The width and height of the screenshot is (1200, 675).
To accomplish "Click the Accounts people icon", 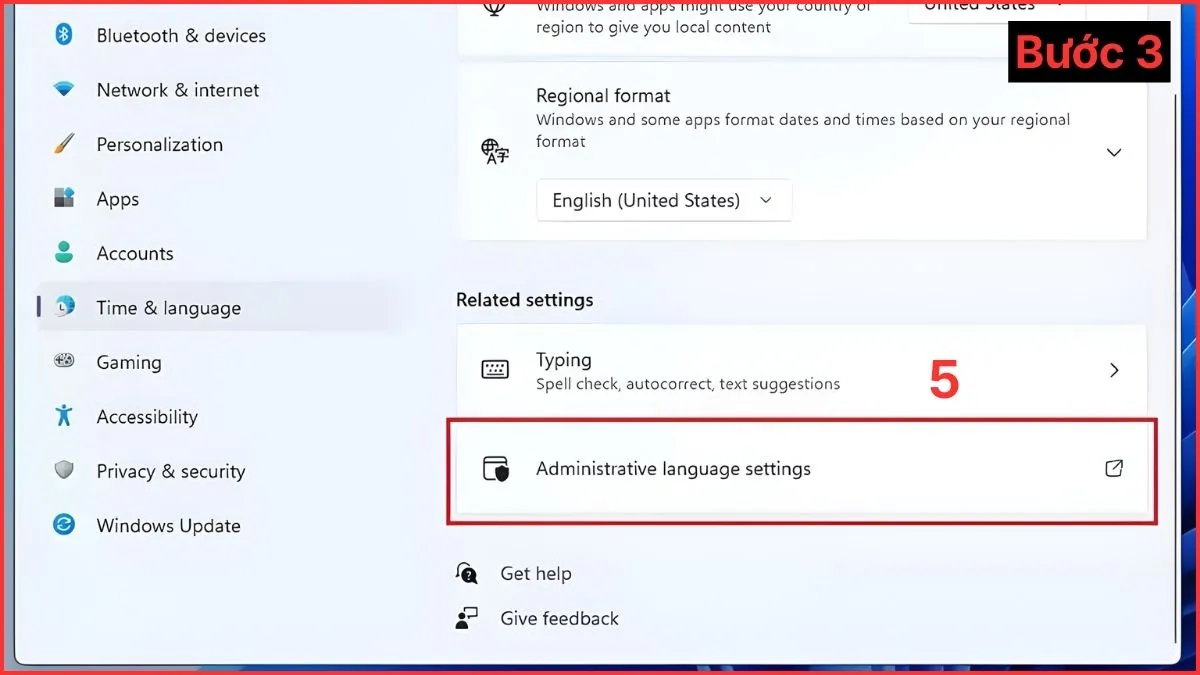I will pyautogui.click(x=62, y=253).
